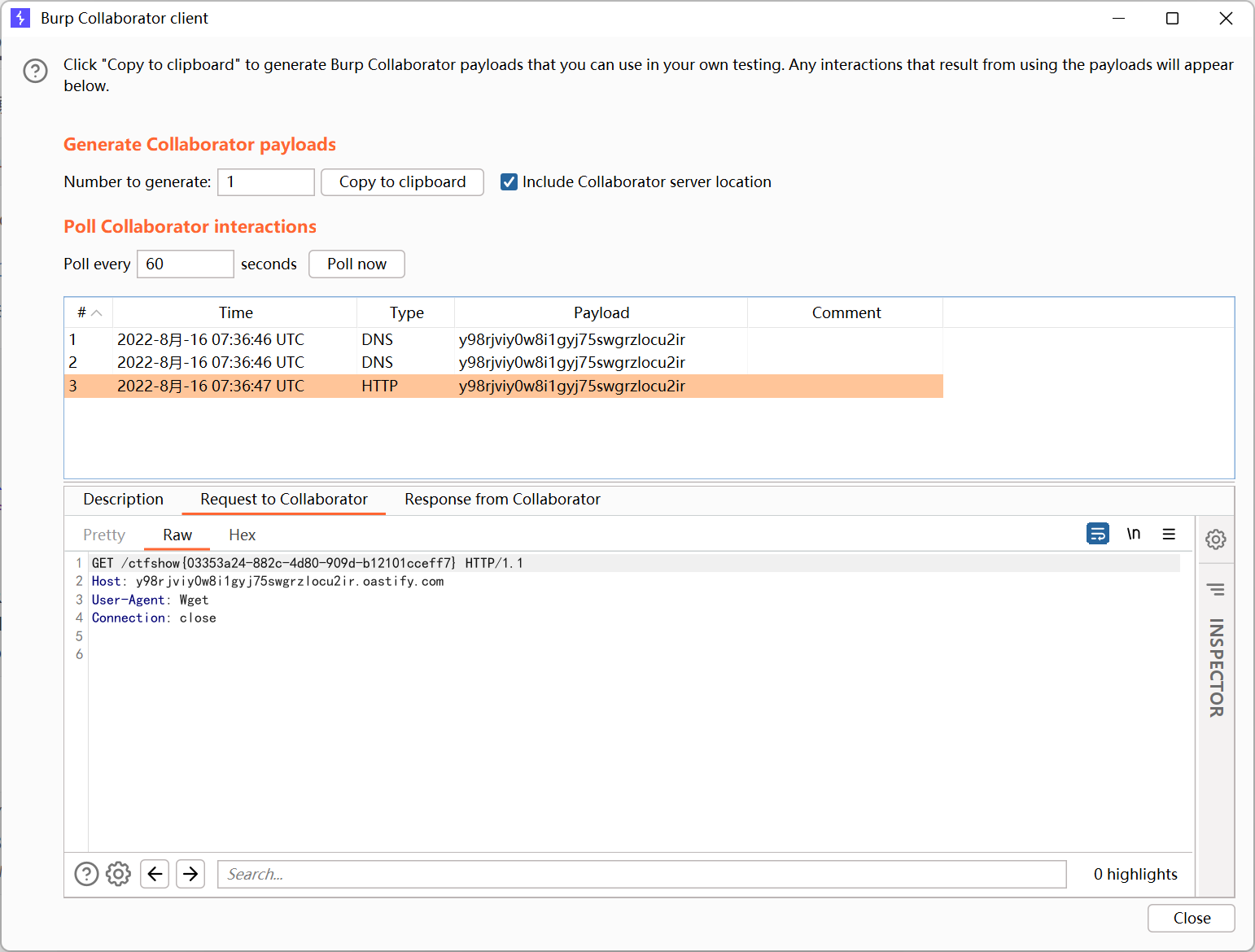Sort interactions by Type column
Viewport: 1255px width, 952px height.
(x=406, y=312)
